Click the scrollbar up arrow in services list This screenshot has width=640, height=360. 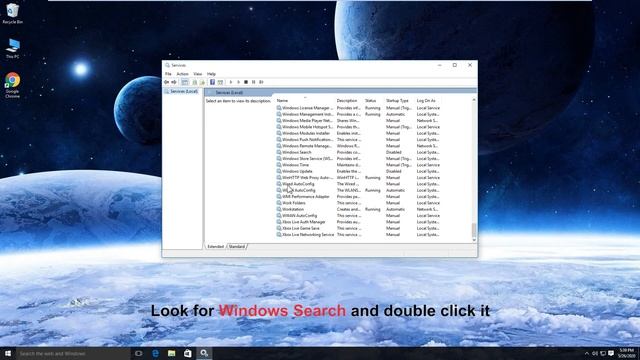(474, 100)
